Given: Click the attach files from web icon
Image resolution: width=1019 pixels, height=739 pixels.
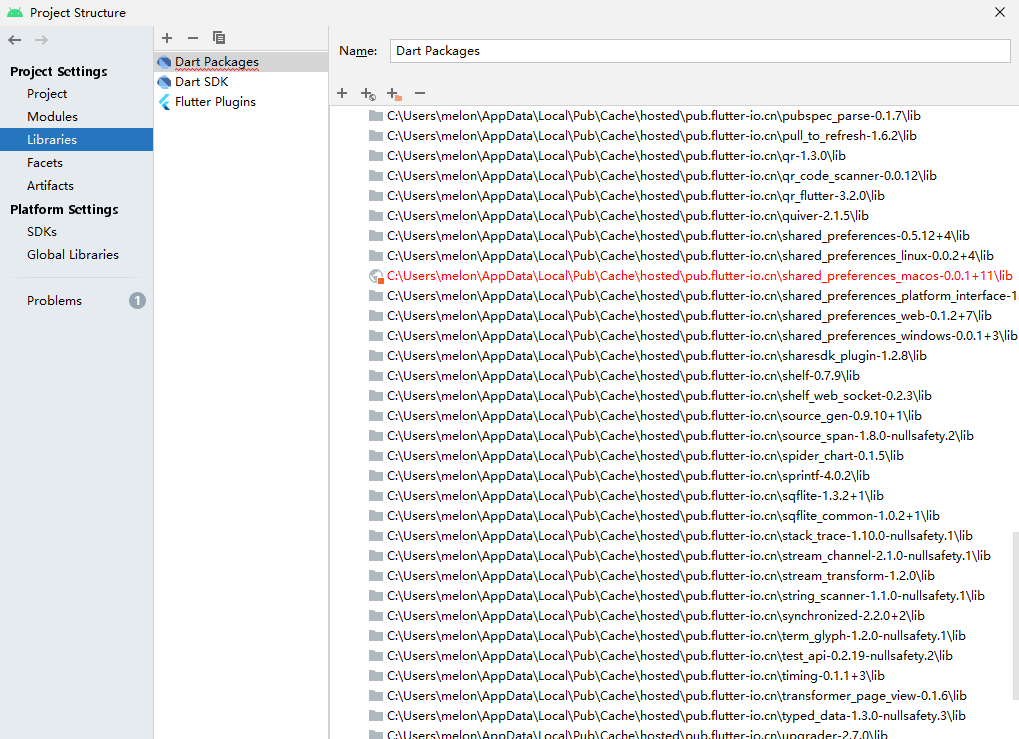Looking at the screenshot, I should (367, 93).
